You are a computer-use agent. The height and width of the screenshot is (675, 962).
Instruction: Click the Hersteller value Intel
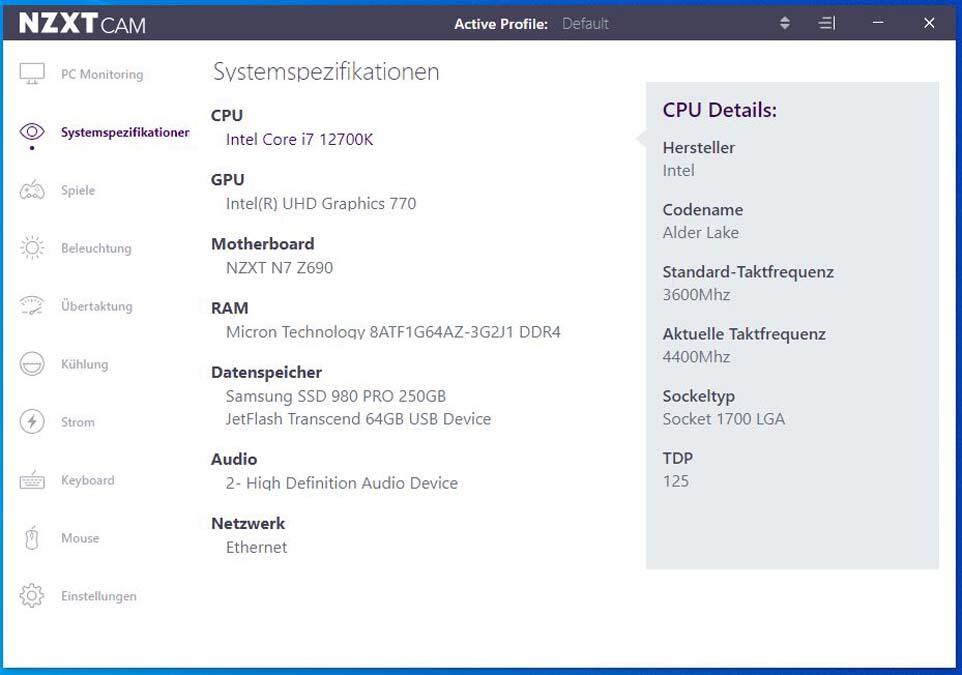pos(679,171)
